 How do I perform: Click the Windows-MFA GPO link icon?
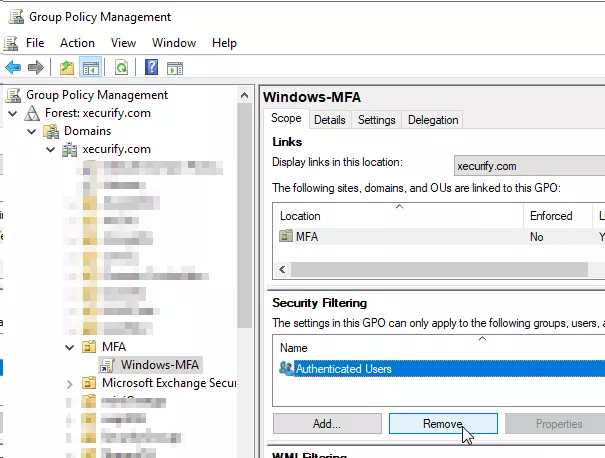coord(108,365)
